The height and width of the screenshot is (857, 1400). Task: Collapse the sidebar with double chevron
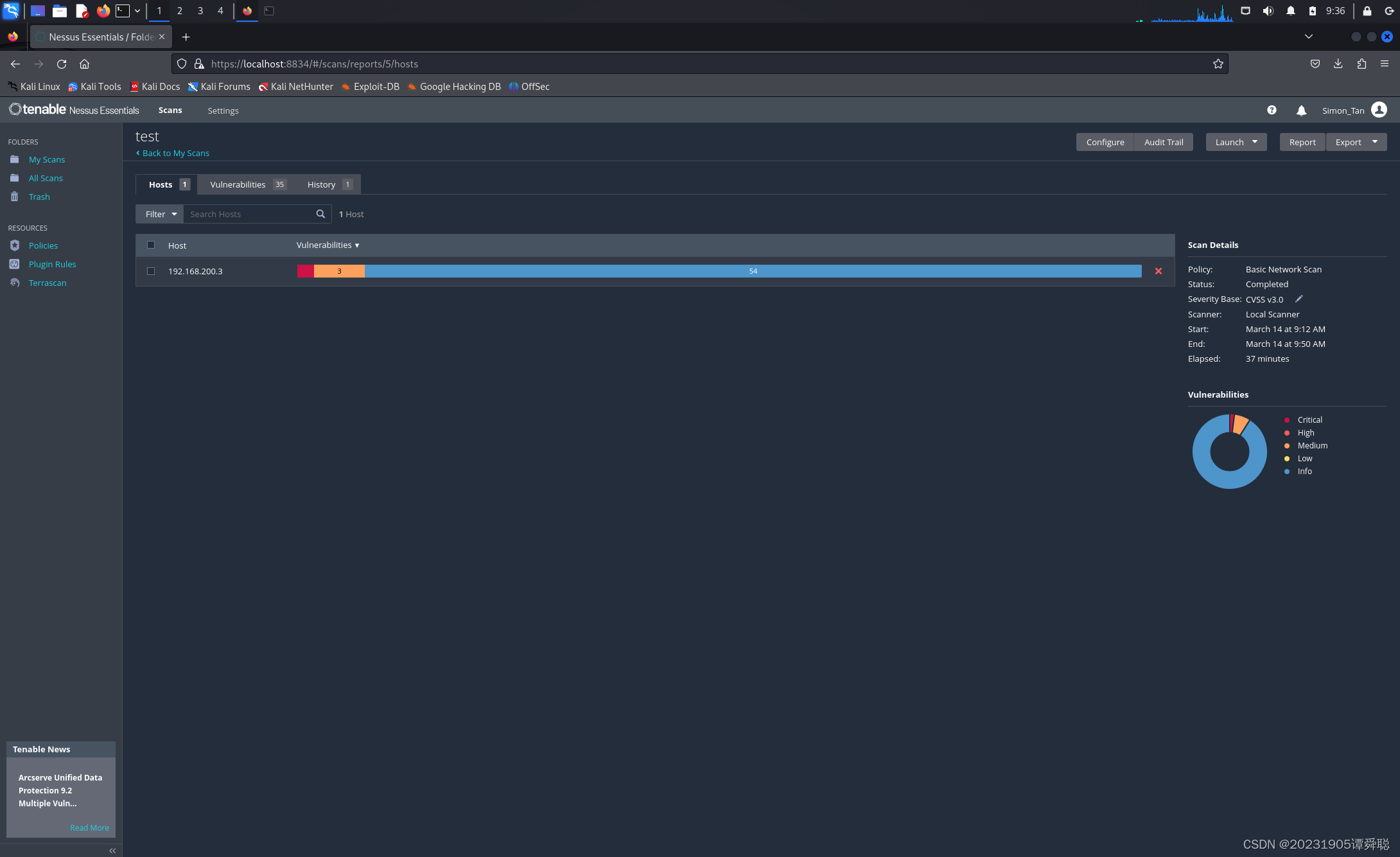(112, 850)
